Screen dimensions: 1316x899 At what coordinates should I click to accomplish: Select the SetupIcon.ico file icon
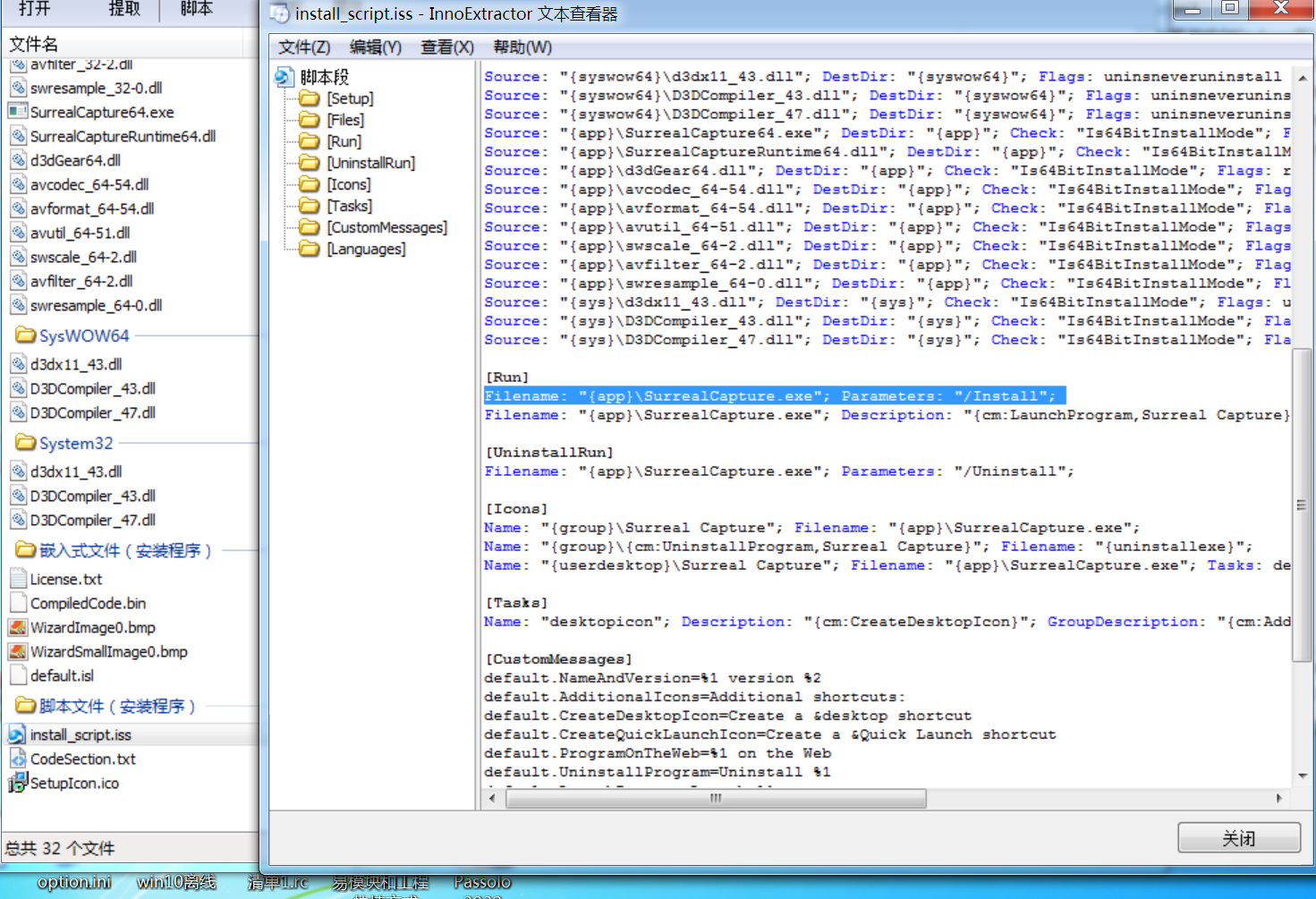[18, 784]
